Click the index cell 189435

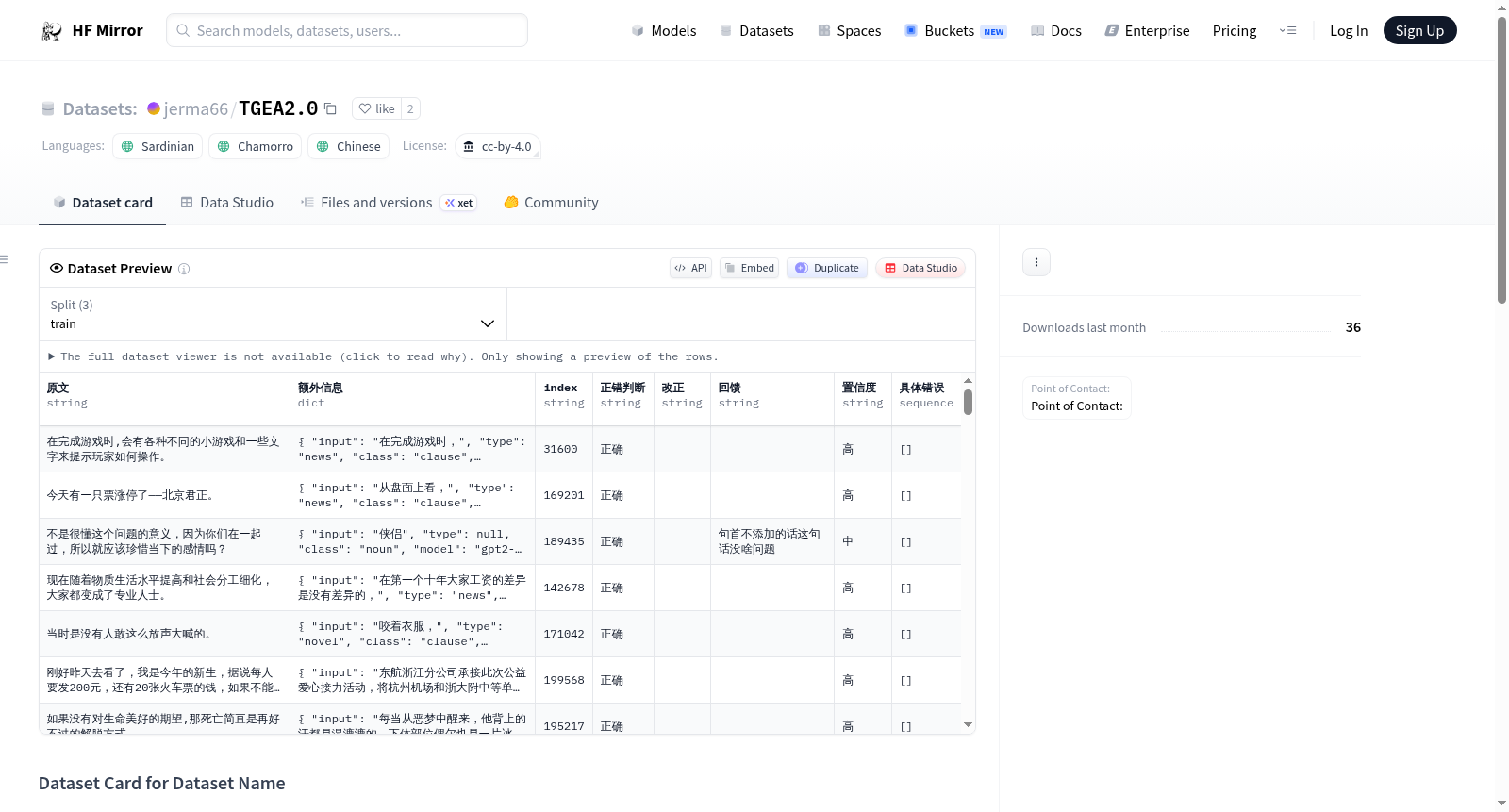[564, 542]
